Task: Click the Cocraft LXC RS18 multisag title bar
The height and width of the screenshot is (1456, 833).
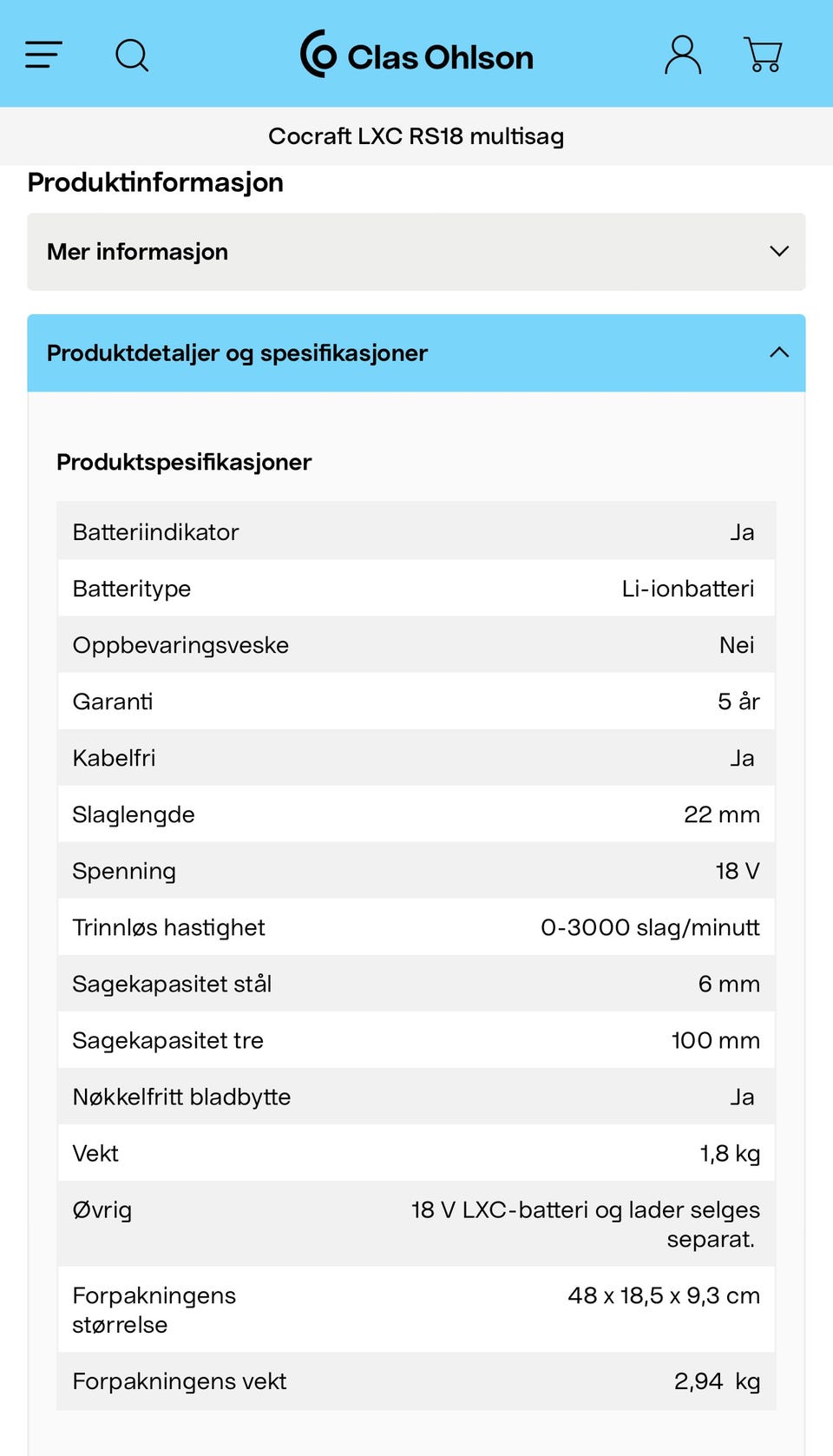Action: pos(416,136)
